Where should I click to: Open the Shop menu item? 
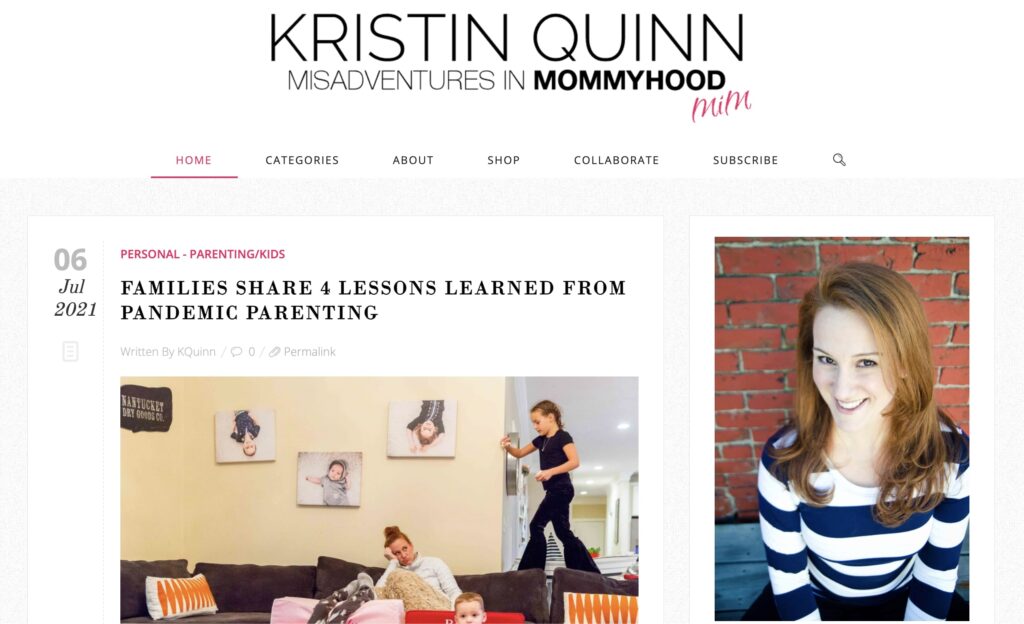click(x=504, y=160)
